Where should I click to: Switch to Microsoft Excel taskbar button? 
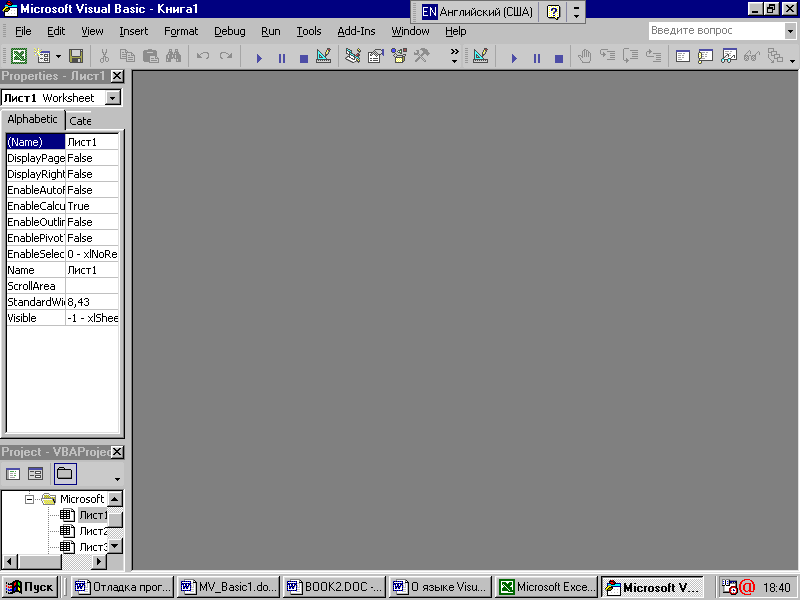click(x=546, y=587)
